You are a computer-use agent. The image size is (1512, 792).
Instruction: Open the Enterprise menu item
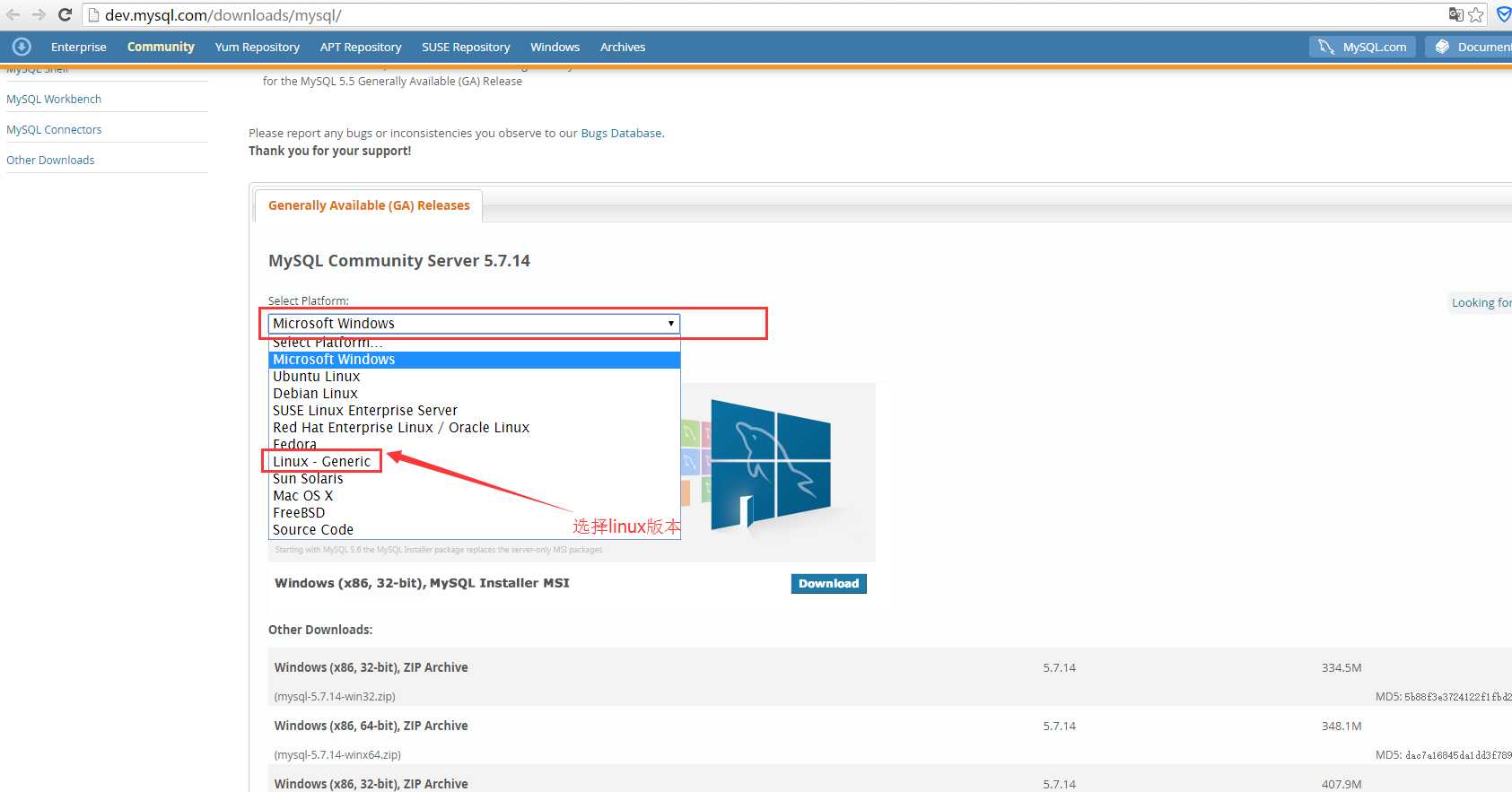coord(79,47)
